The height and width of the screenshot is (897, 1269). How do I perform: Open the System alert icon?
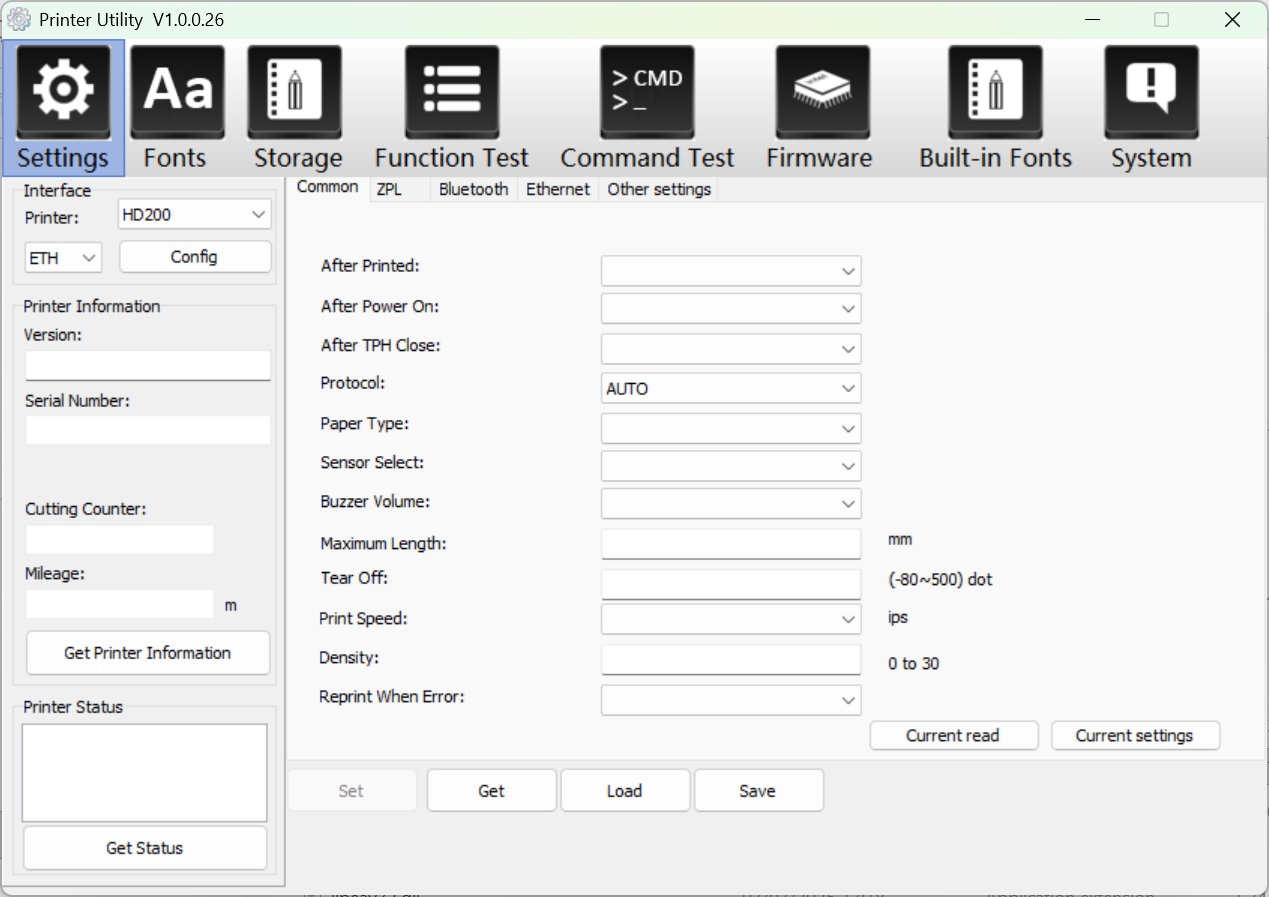point(1151,92)
